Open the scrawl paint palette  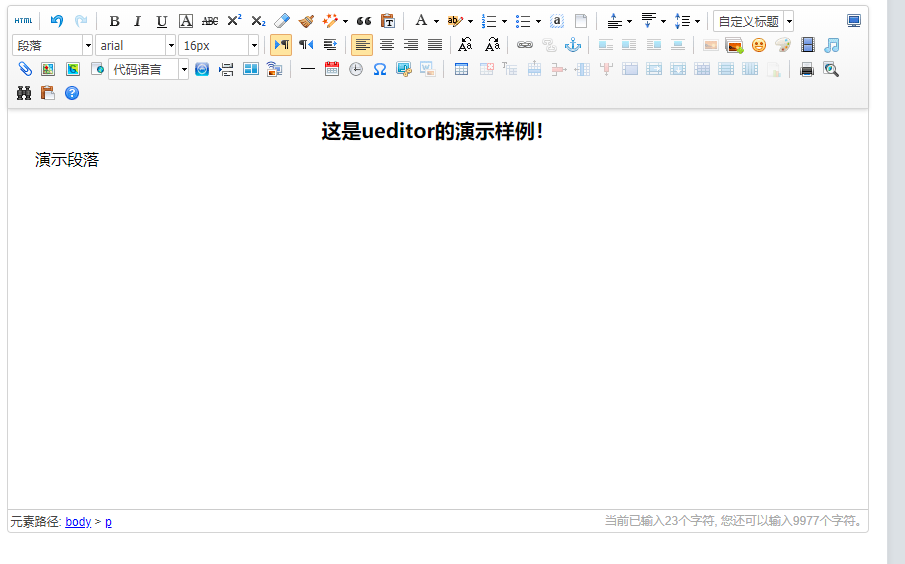[783, 44]
